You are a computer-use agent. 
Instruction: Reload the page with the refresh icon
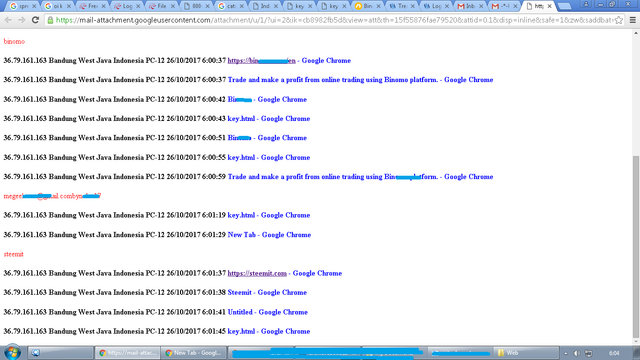[x=36, y=20]
